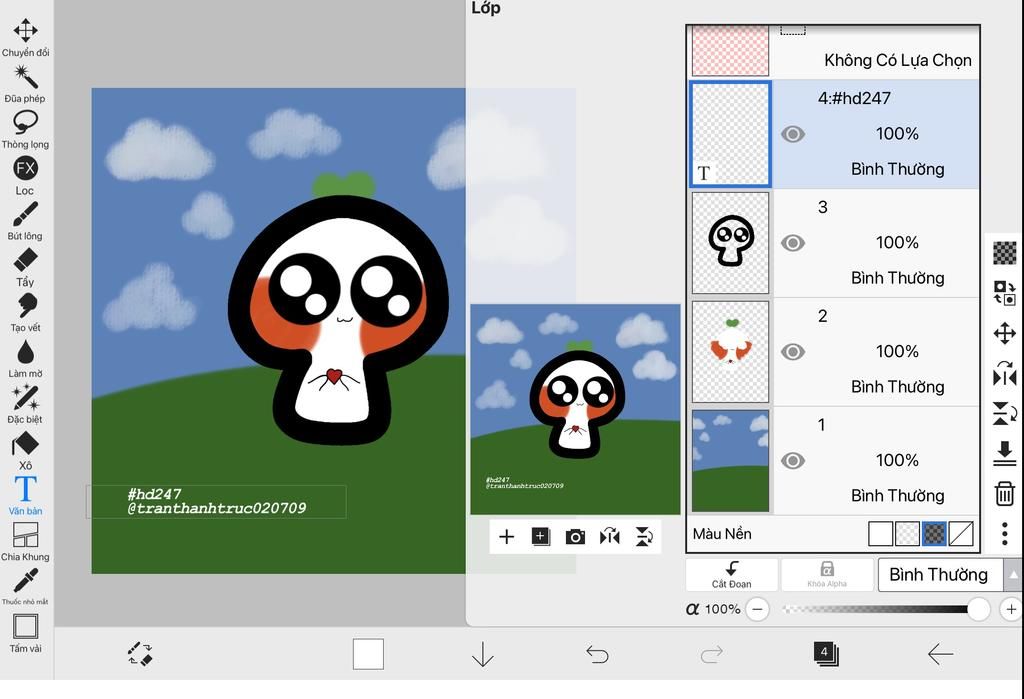Click the mirror flip icon below the preview
Screen dimensions: 1024x699
pos(609,537)
